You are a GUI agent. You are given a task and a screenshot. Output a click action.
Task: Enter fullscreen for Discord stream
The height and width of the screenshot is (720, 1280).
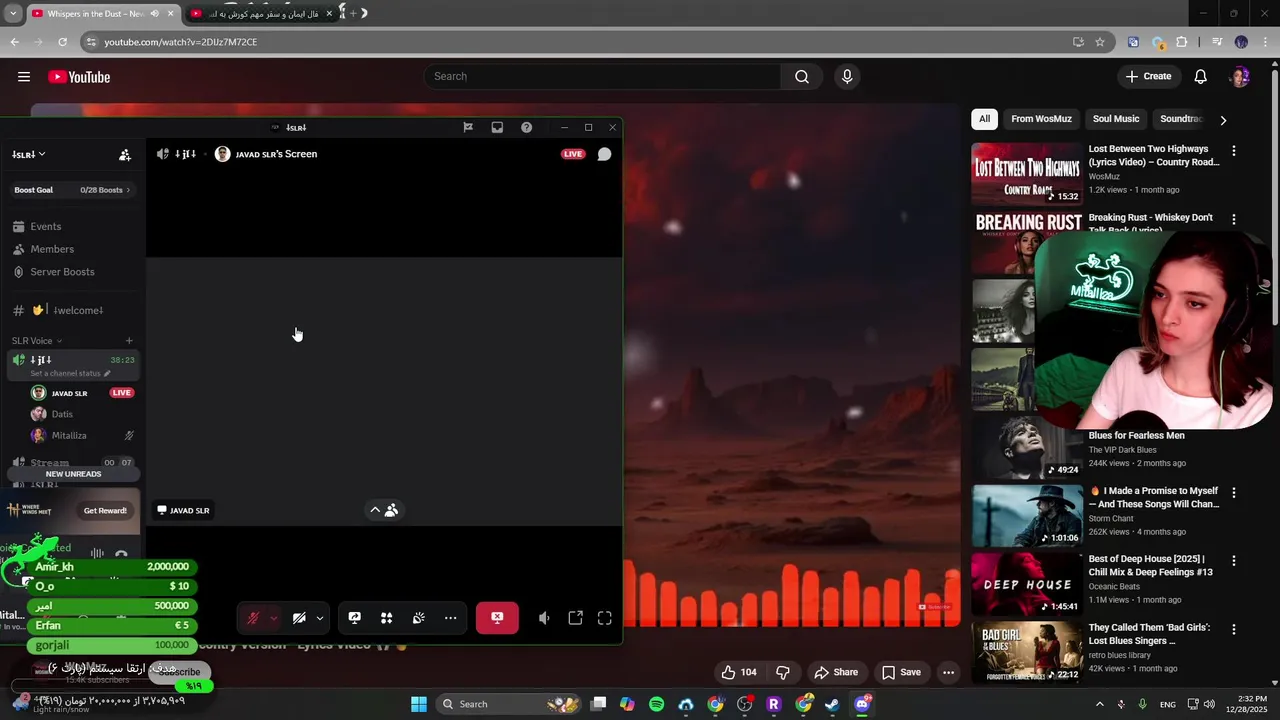coord(605,618)
